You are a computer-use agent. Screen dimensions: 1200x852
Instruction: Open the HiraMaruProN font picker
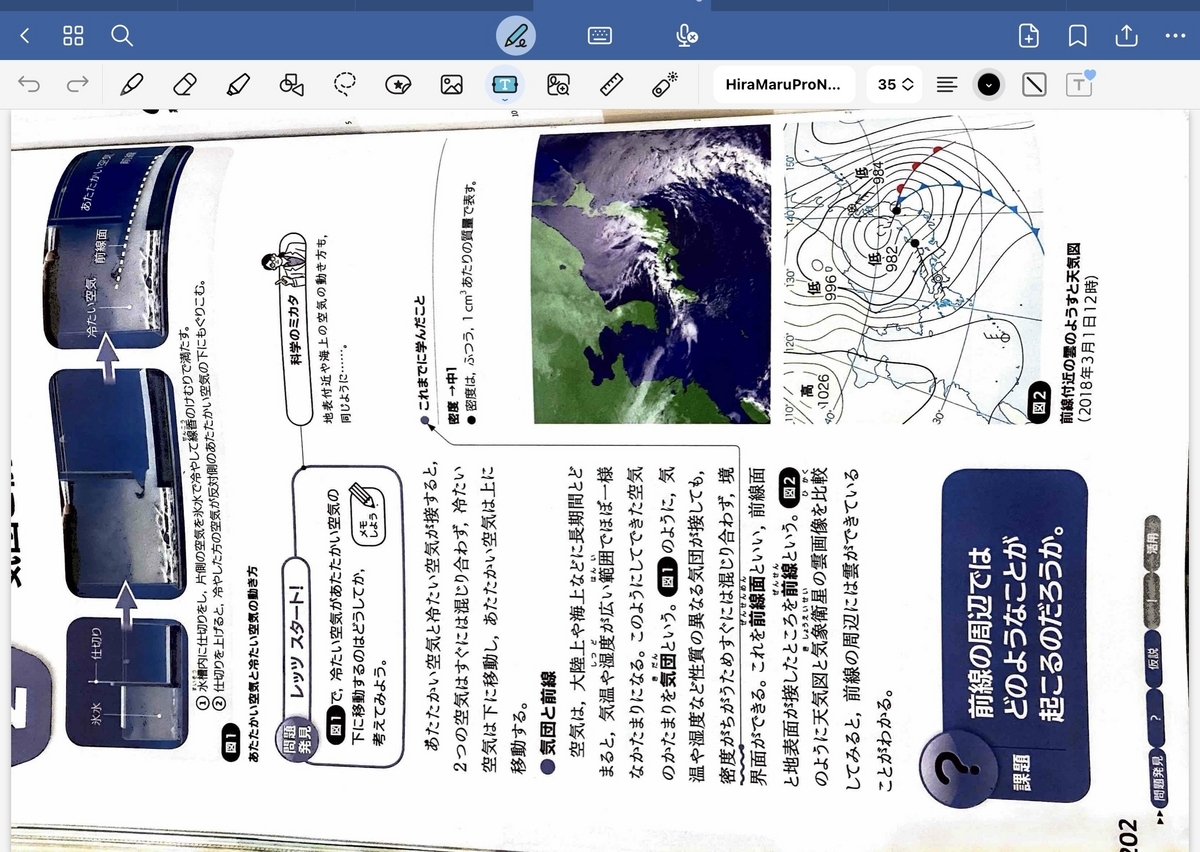click(x=784, y=85)
